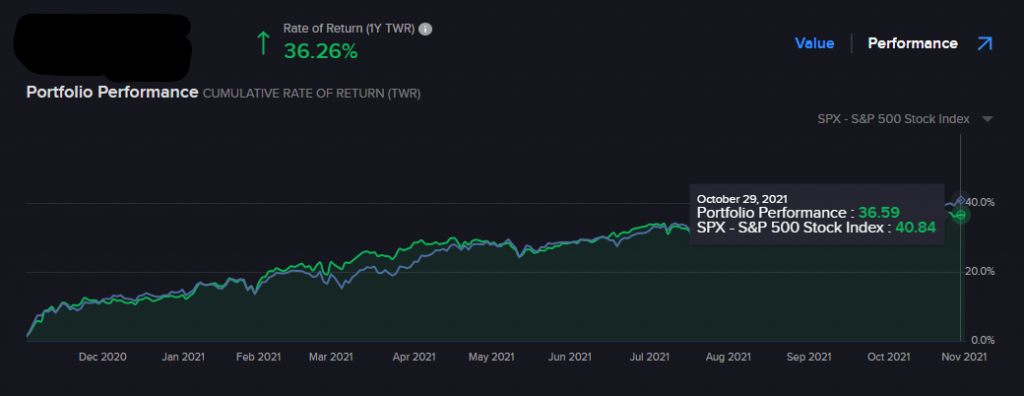Click the SPX - S&P 500 Stock Index selector
Viewport: 1024px width, 396px height.
tap(893, 119)
